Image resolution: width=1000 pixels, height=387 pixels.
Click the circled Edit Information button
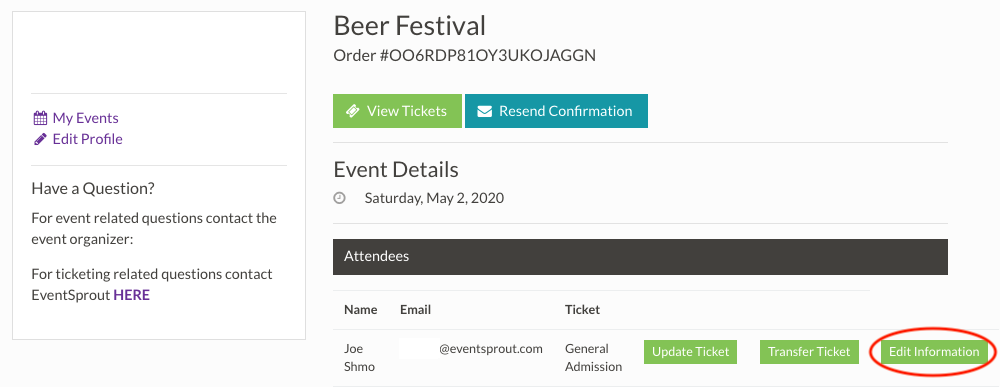[x=934, y=352]
